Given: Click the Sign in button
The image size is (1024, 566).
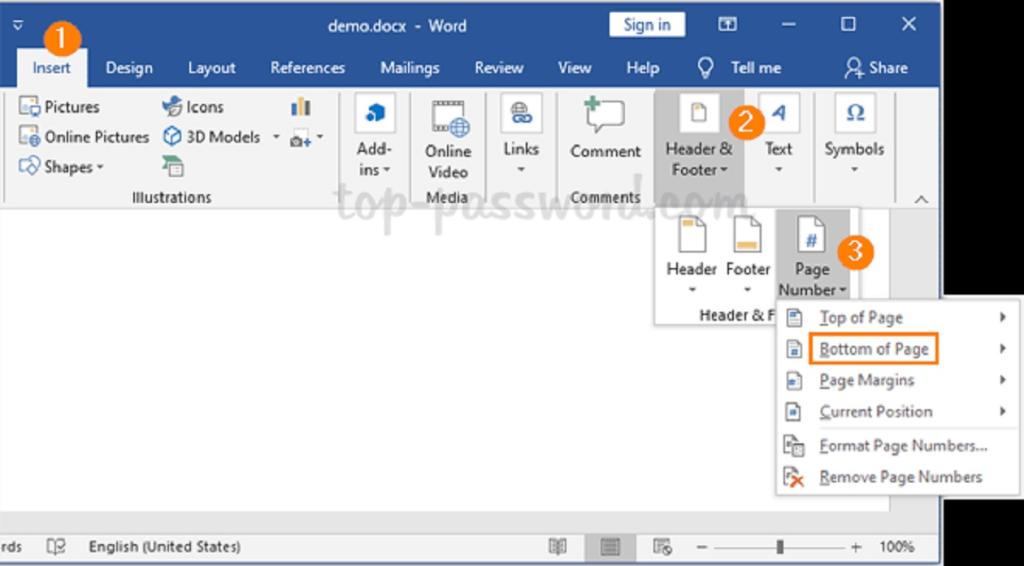Looking at the screenshot, I should point(647,25).
